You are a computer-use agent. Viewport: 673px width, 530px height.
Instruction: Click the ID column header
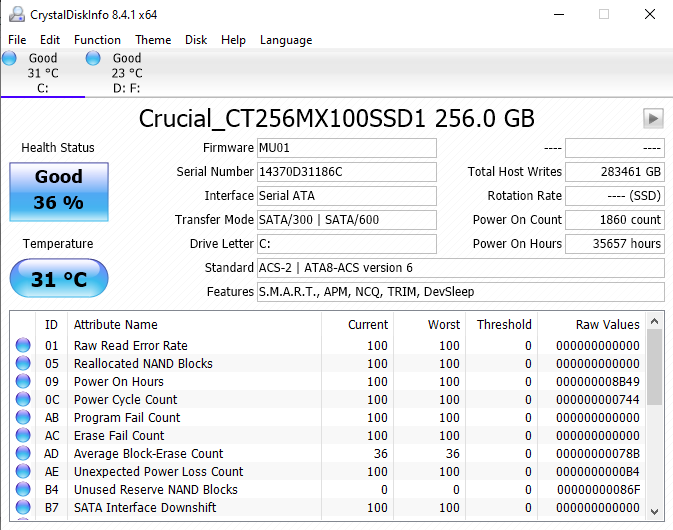pos(52,324)
